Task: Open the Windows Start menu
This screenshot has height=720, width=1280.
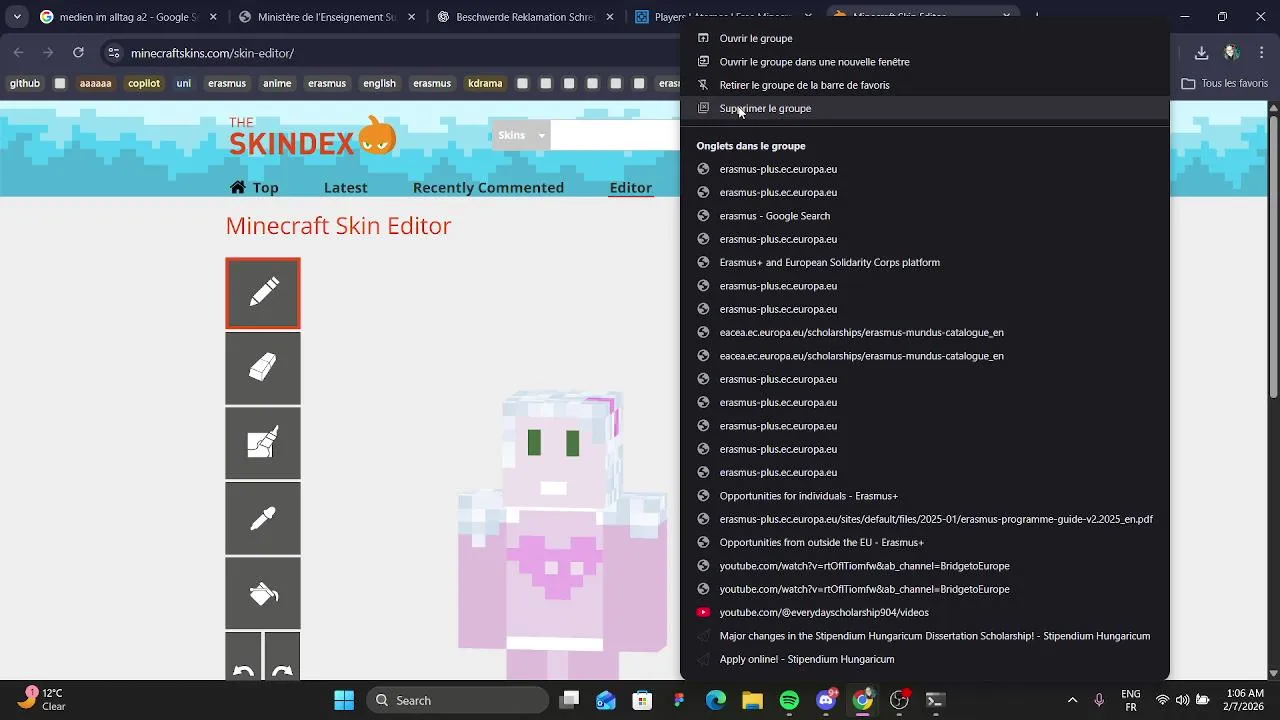Action: pyautogui.click(x=344, y=700)
